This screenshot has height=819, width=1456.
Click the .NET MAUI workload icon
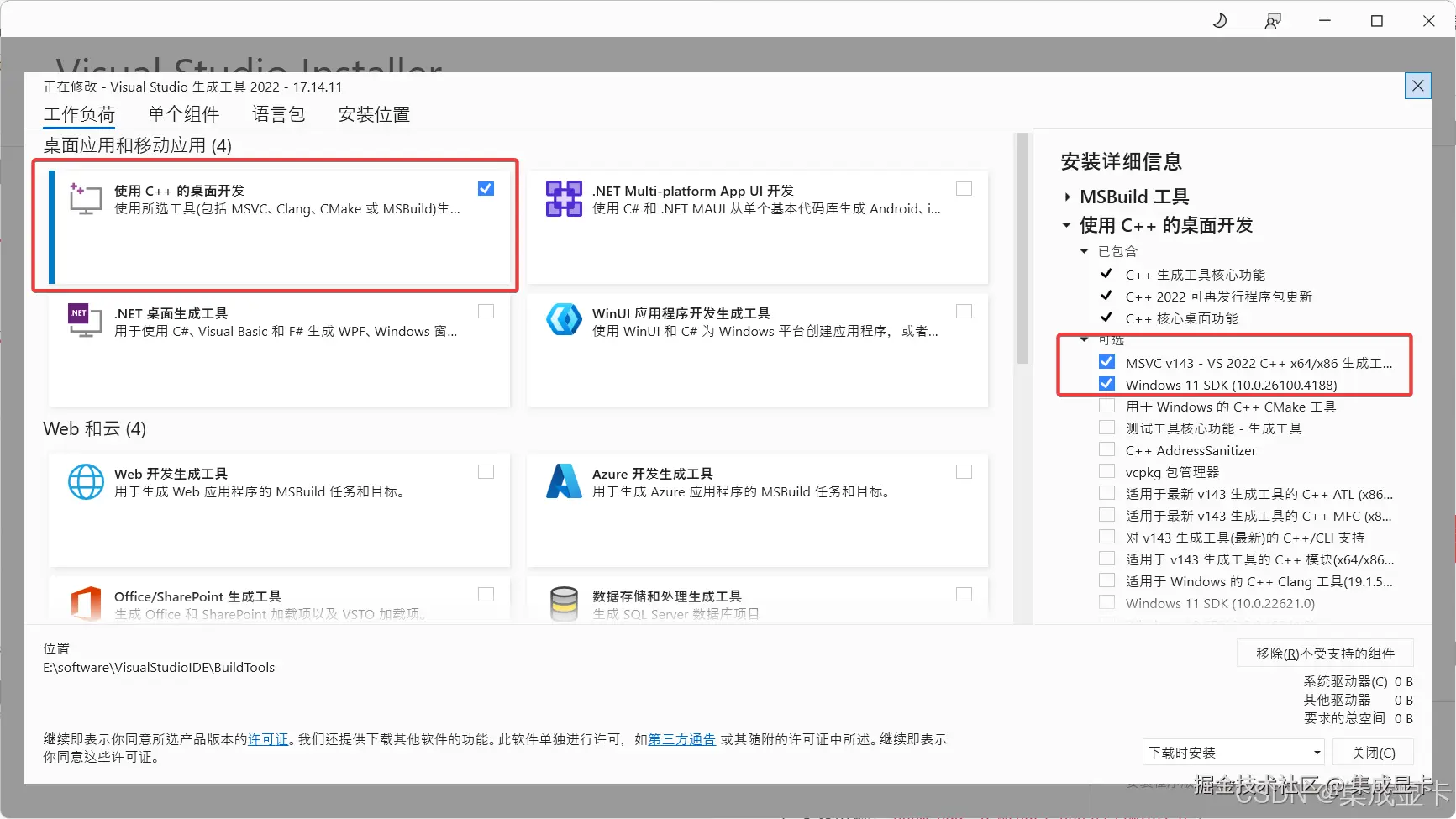(x=564, y=199)
